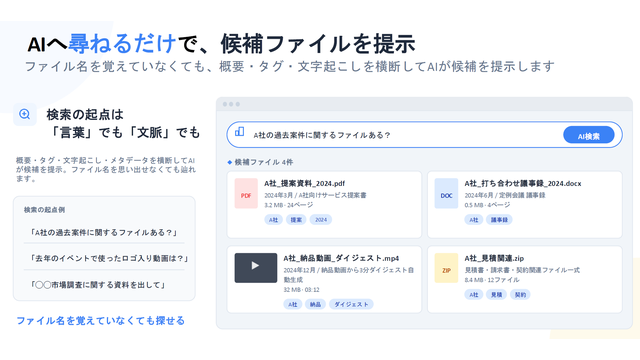Click the 提案 tag on the PDF card
The height and width of the screenshot is (360, 640).
pos(296,220)
